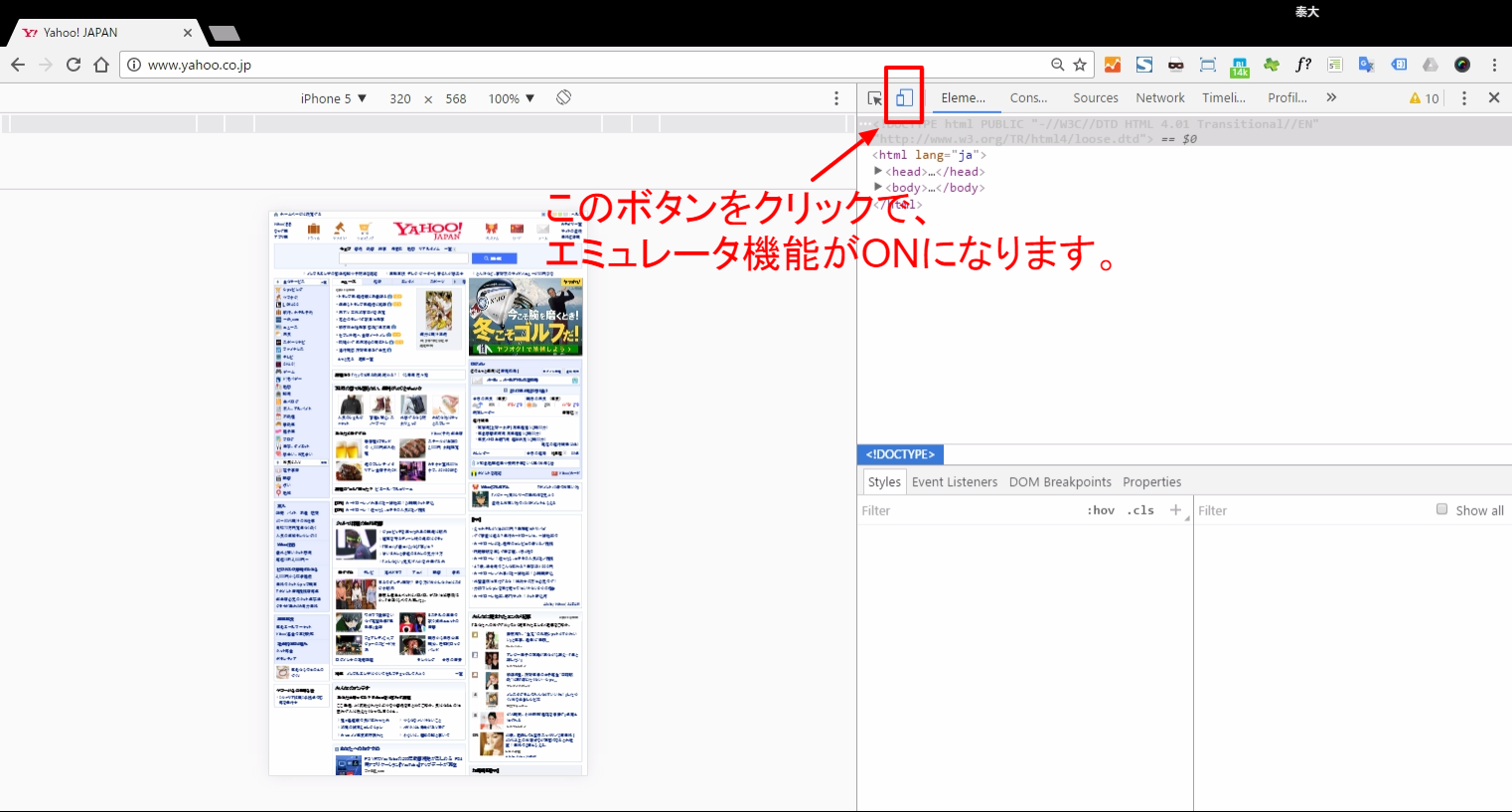1512x812 pixels.
Task: Open the Network tab
Action: point(1160,97)
